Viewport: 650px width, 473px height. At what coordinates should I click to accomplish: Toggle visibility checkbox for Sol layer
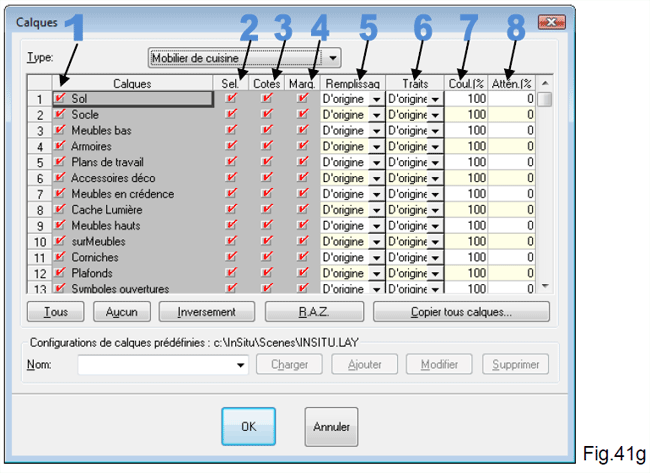point(60,99)
